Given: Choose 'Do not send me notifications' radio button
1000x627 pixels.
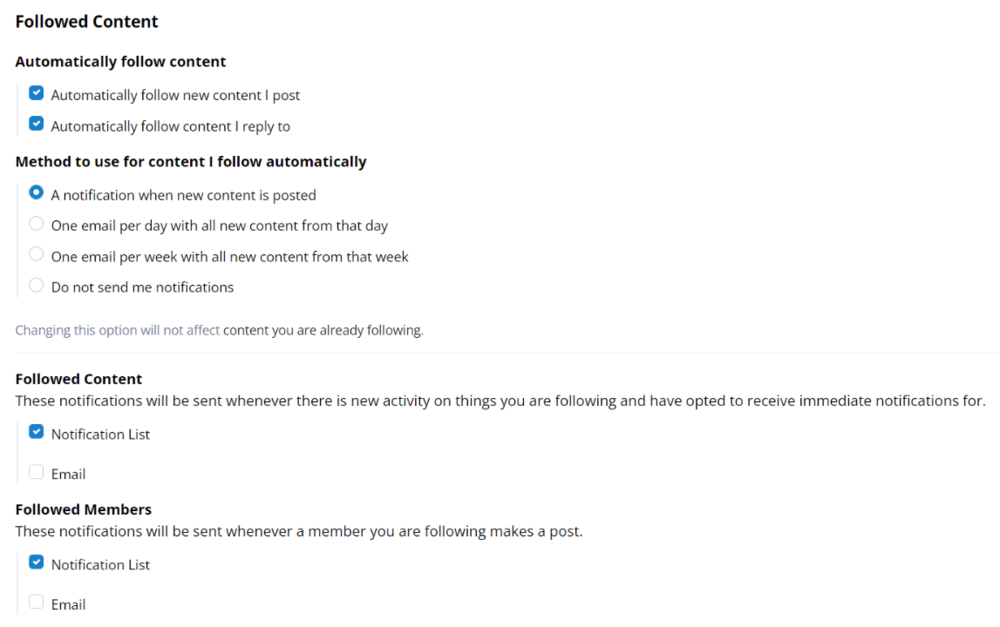Looking at the screenshot, I should (x=36, y=285).
